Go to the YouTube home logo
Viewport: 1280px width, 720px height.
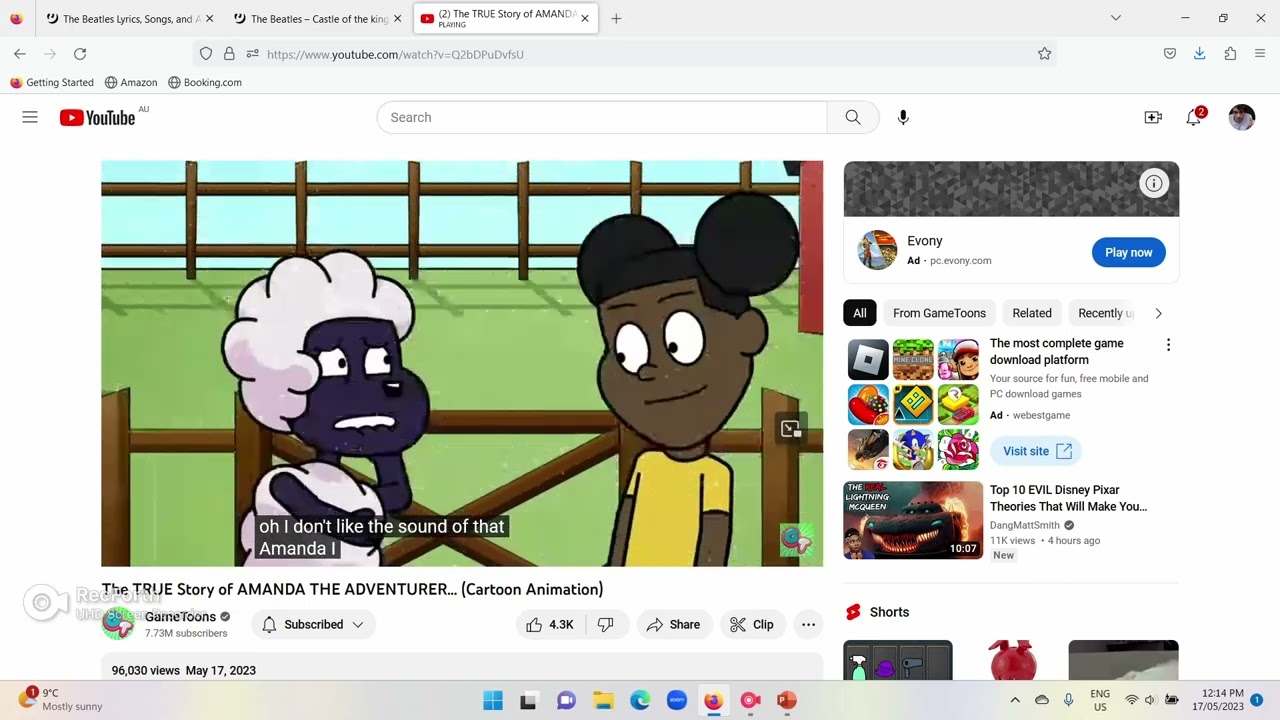click(97, 118)
